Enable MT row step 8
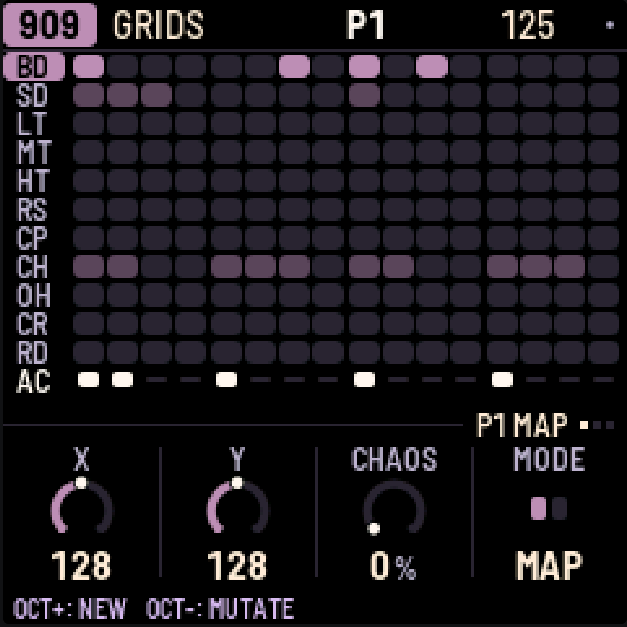This screenshot has width=627, height=627. 328,152
